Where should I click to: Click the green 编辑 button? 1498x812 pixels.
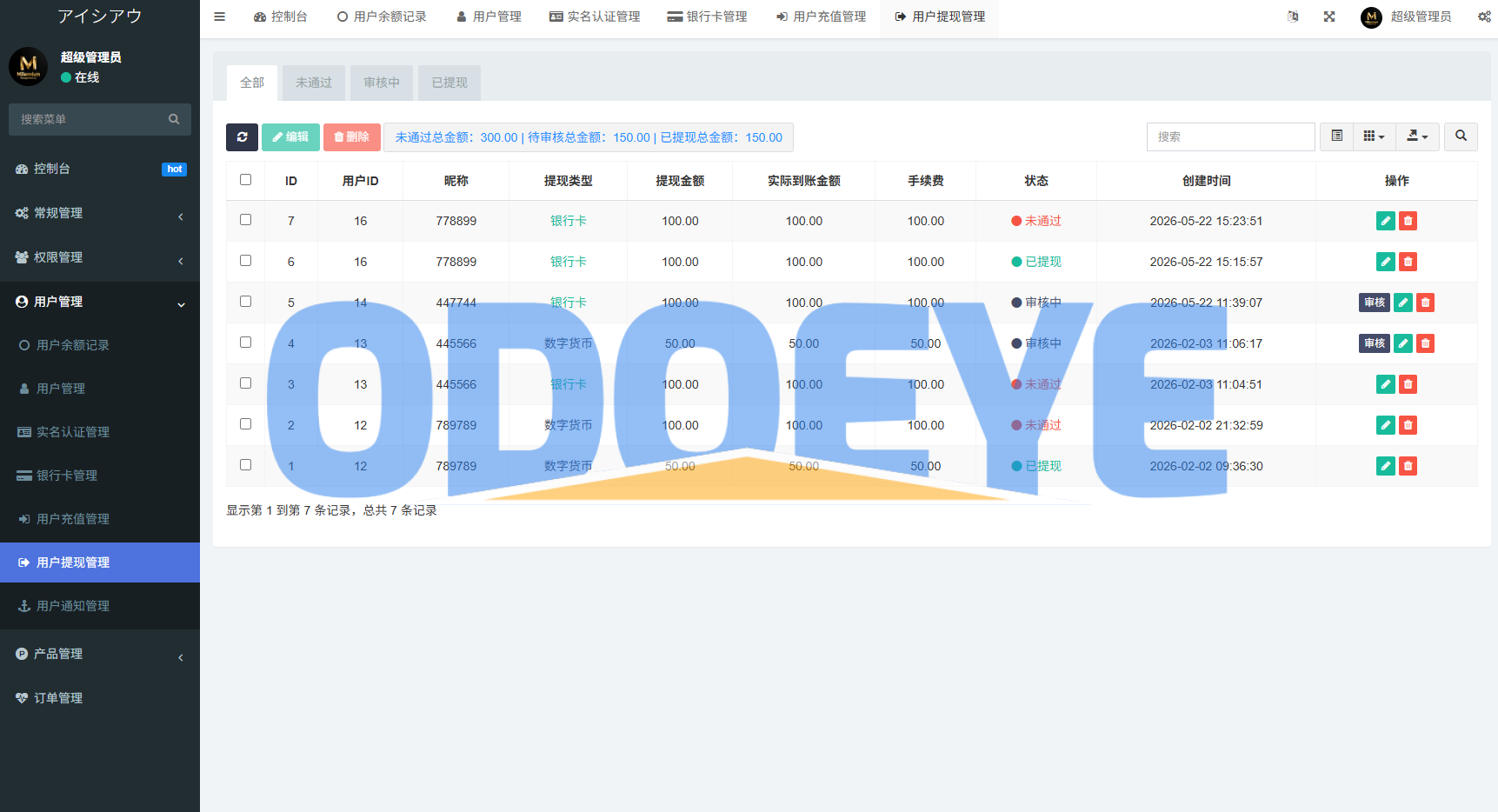[x=290, y=136]
